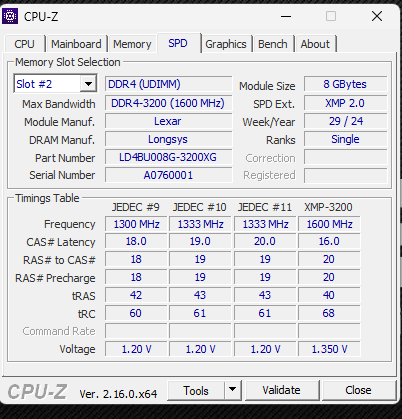This screenshot has height=419, width=402.
Task: Select the SPD tab
Action: pyautogui.click(x=178, y=43)
